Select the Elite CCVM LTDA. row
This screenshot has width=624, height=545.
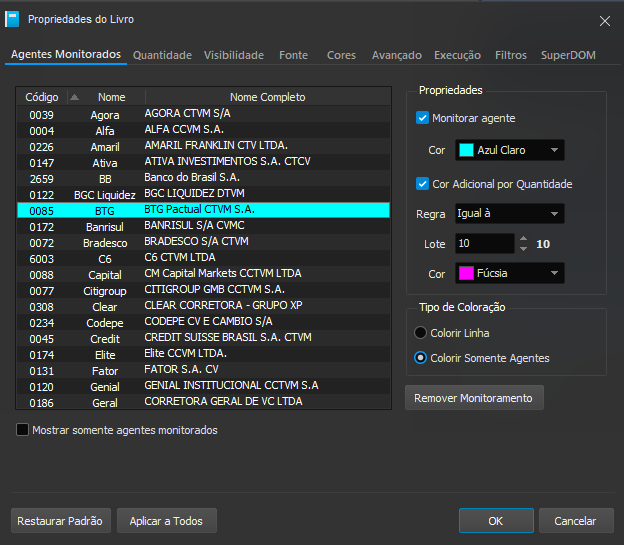[x=203, y=354]
